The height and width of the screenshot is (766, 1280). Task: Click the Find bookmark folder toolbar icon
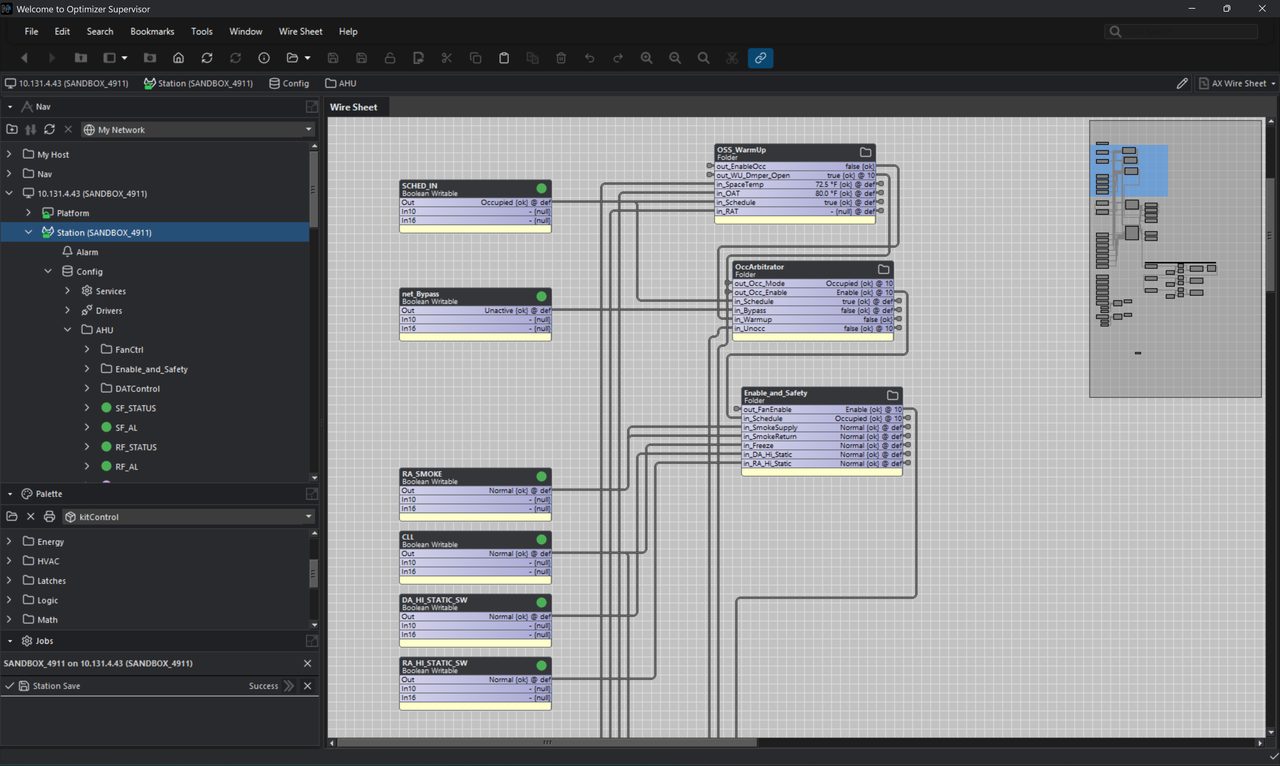pos(150,58)
